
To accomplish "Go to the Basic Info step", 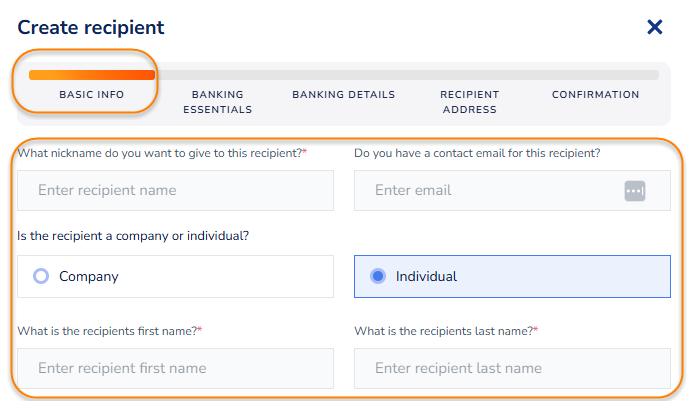I will pyautogui.click(x=91, y=95).
